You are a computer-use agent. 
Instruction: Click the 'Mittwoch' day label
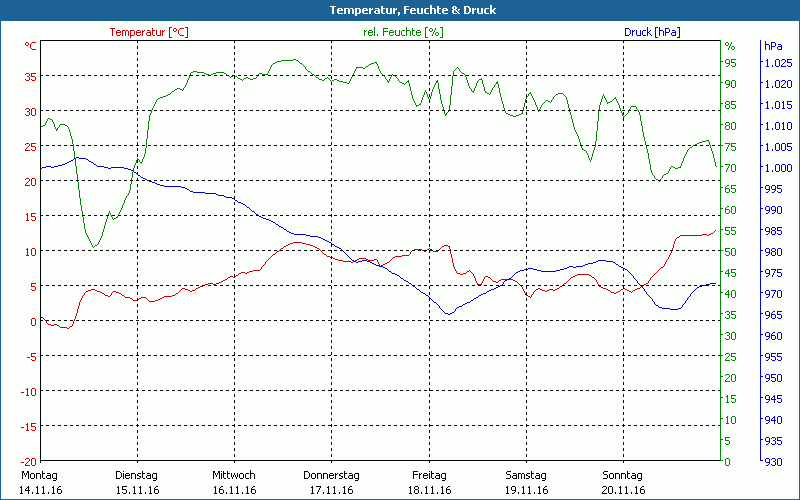(234, 476)
